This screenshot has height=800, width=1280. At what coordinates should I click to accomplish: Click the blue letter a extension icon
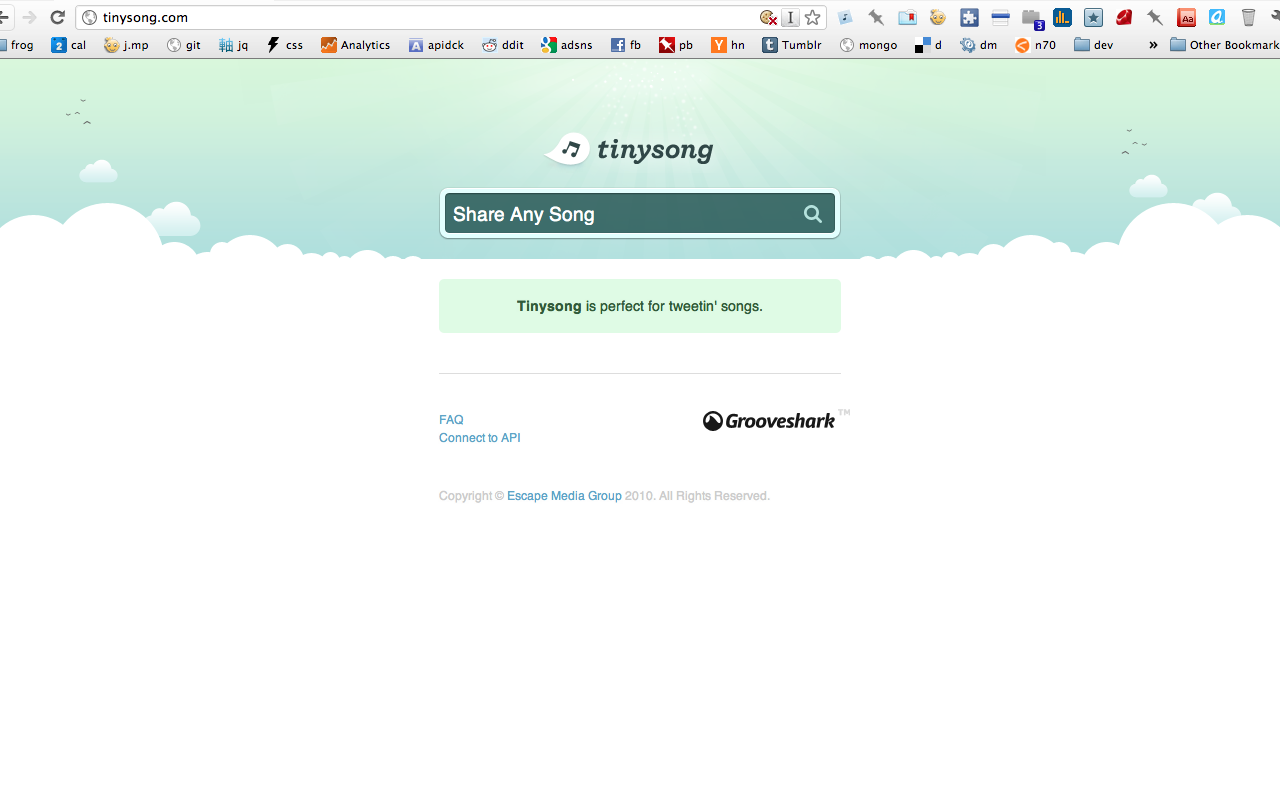pyautogui.click(x=1217, y=17)
